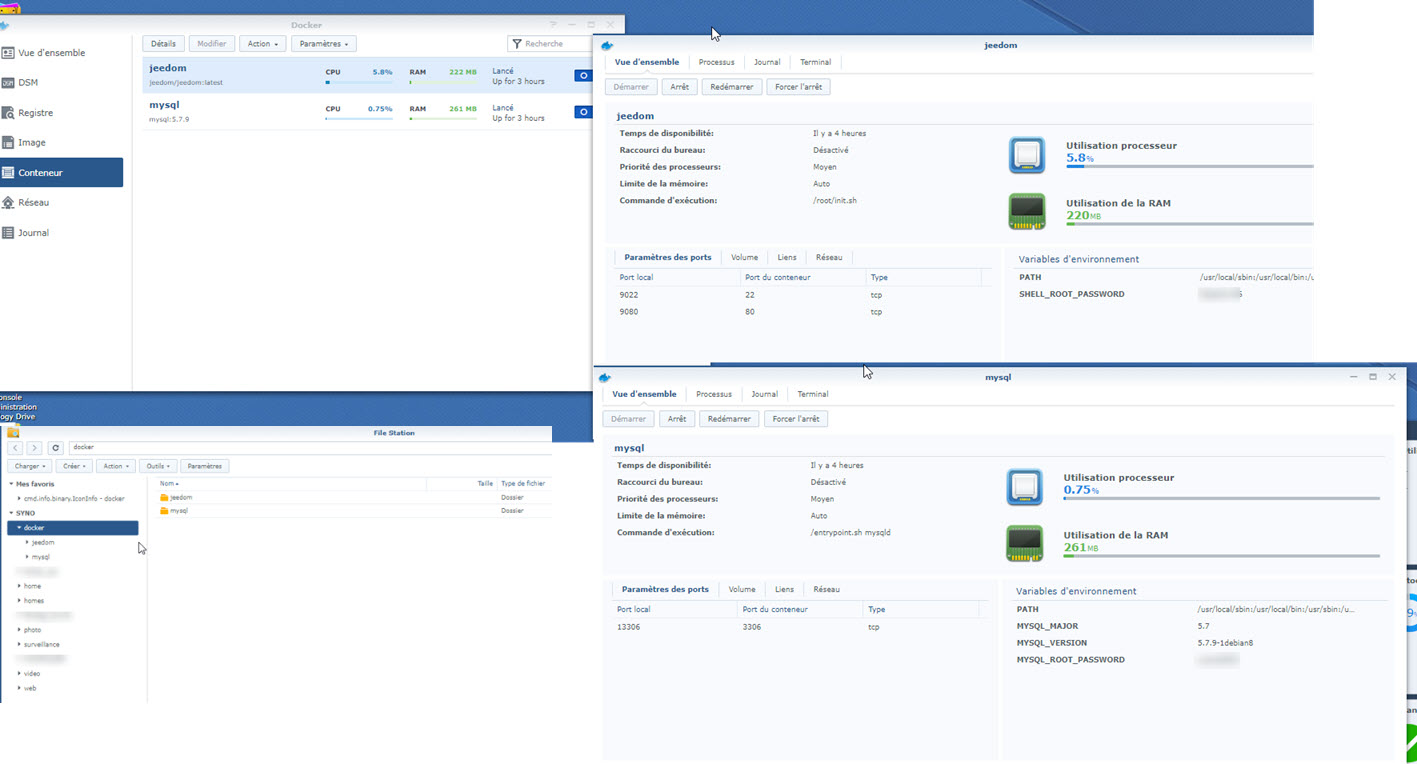Click jeedom processor usage chip icon
This screenshot has width=1417, height=764.
coord(1027,155)
